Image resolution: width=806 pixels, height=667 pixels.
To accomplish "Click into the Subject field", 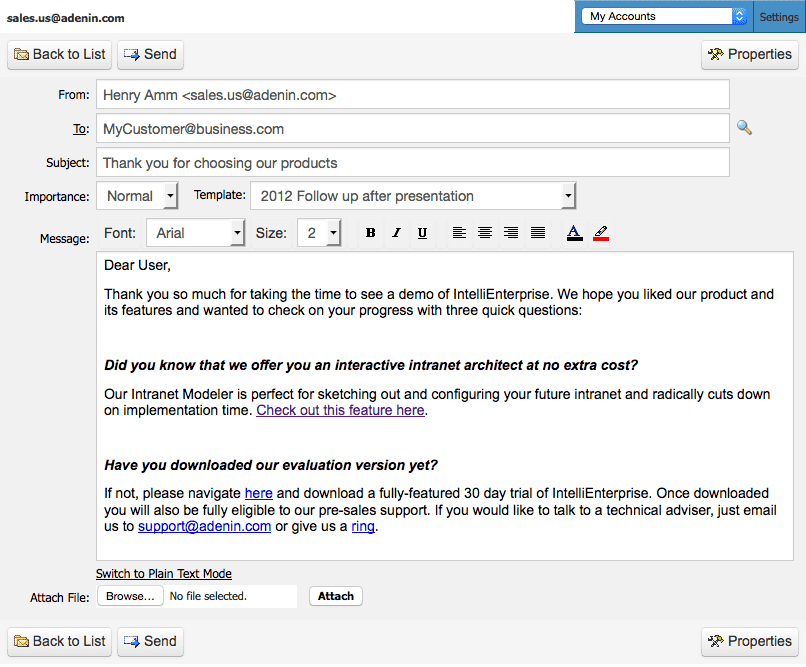I will click(413, 162).
